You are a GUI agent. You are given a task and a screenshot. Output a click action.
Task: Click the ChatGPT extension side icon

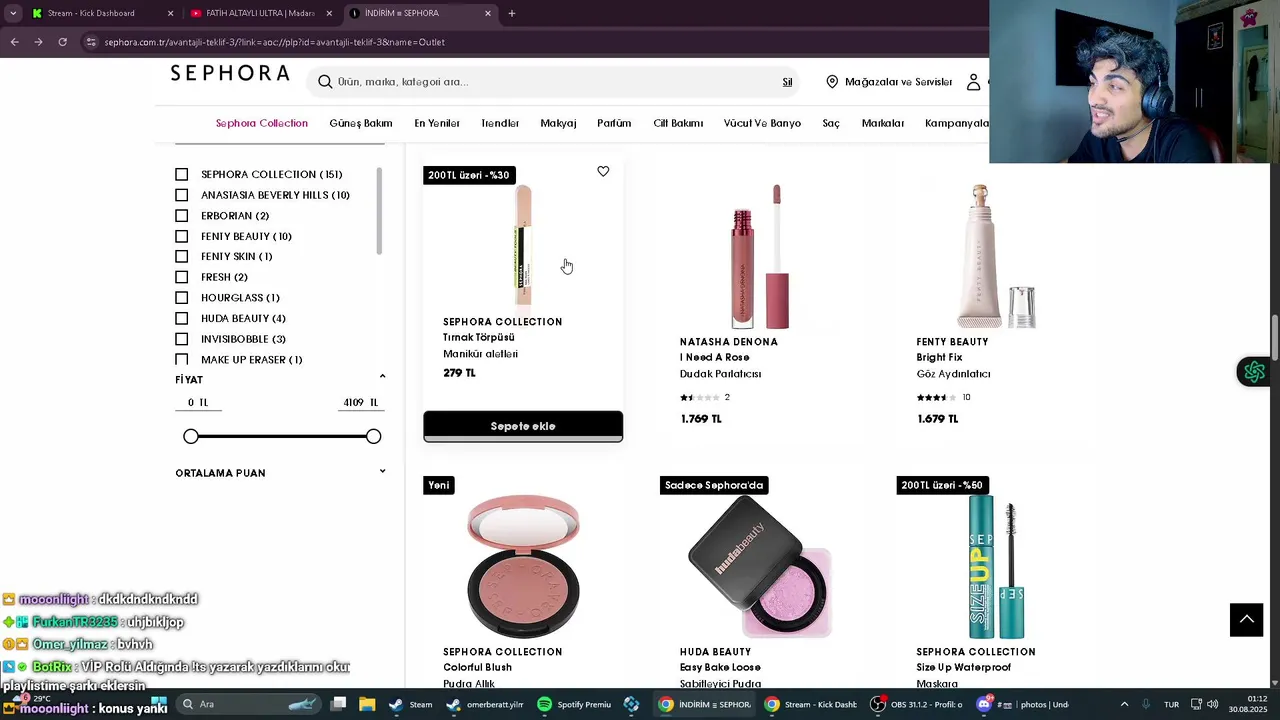click(1254, 372)
